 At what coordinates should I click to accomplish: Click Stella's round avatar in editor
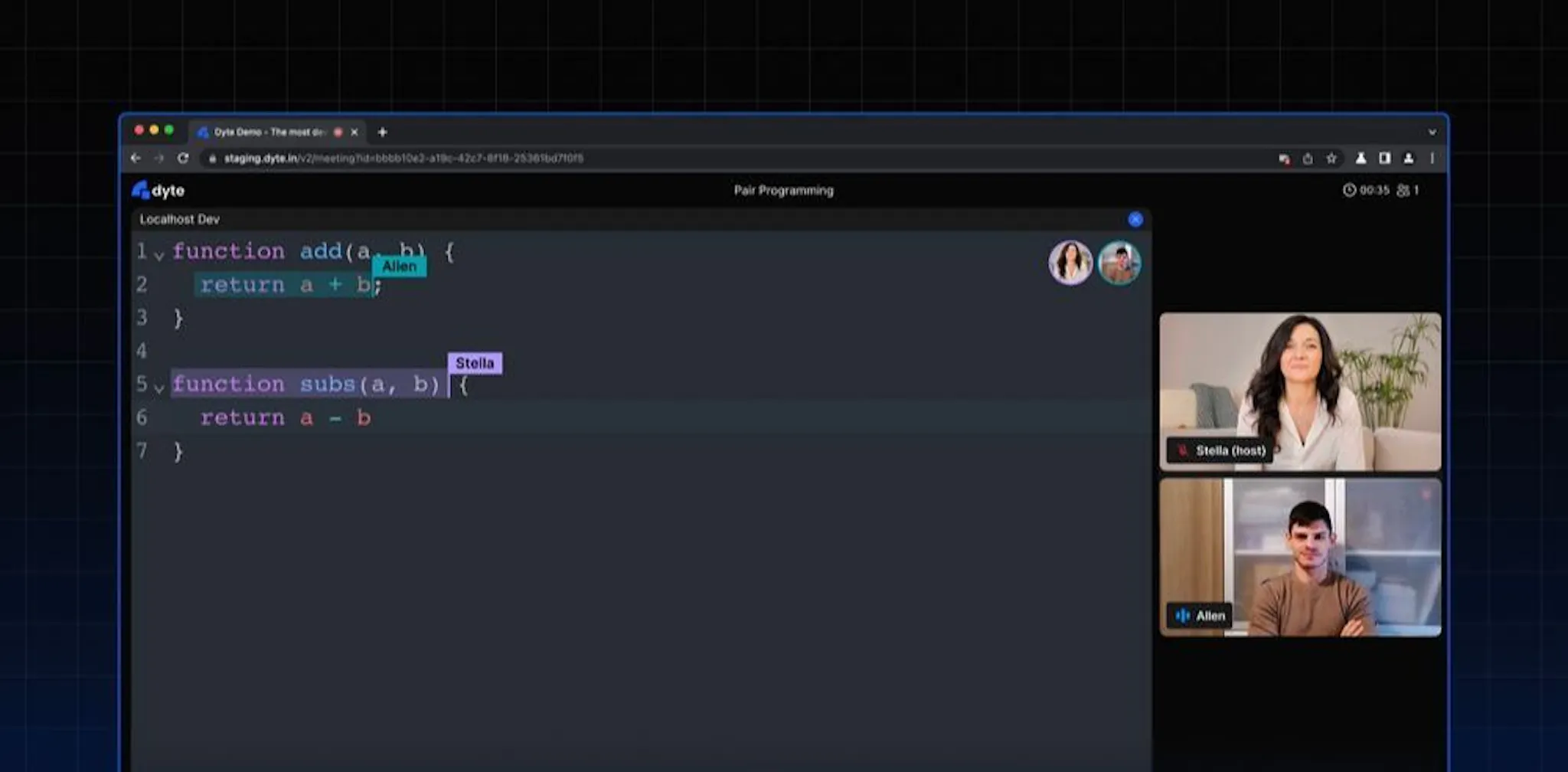(1070, 263)
